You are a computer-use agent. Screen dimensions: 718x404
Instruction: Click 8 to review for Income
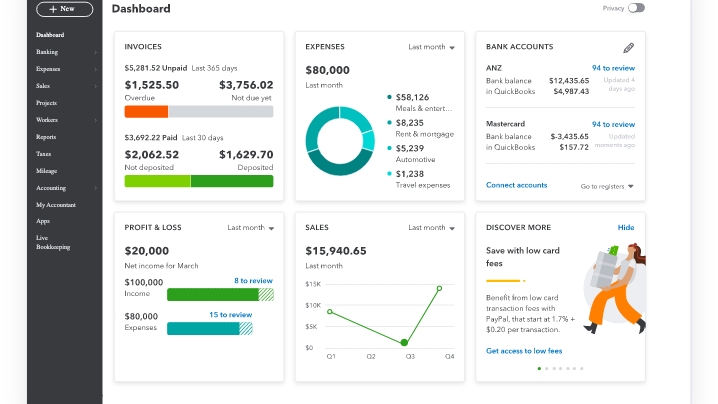click(x=253, y=281)
